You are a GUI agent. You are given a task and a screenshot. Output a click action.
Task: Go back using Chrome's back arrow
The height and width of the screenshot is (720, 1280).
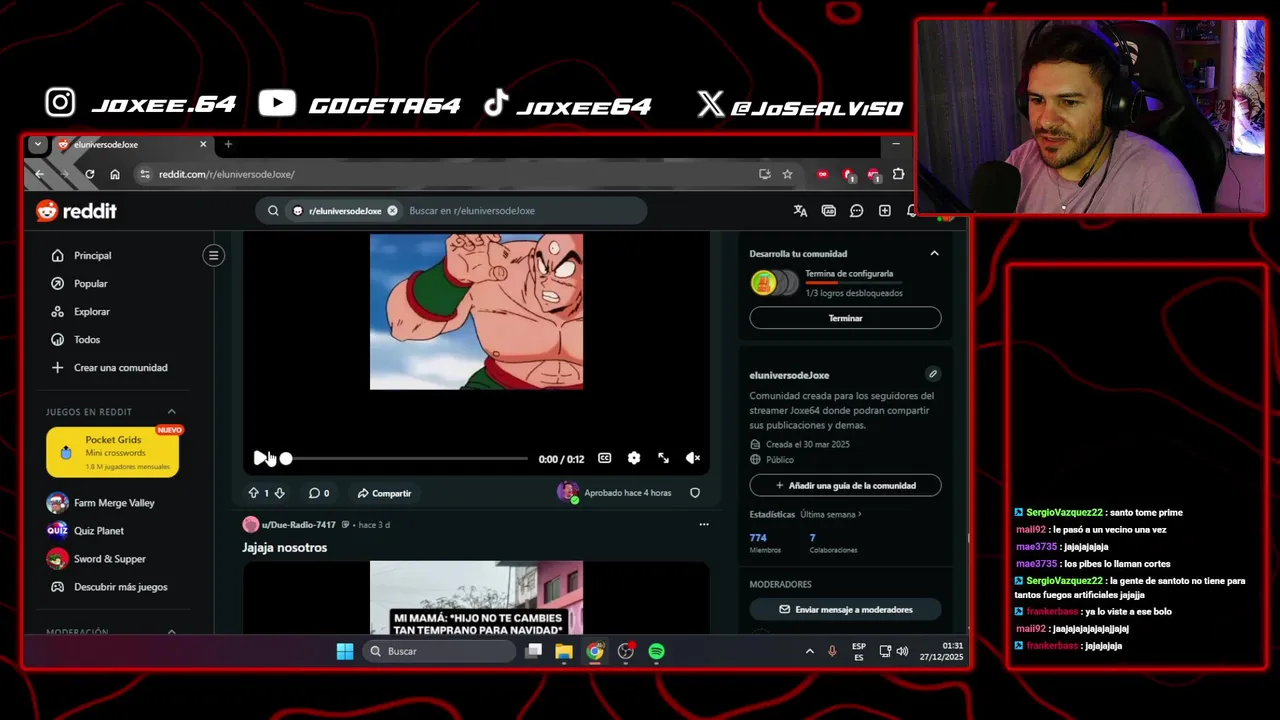[x=40, y=174]
